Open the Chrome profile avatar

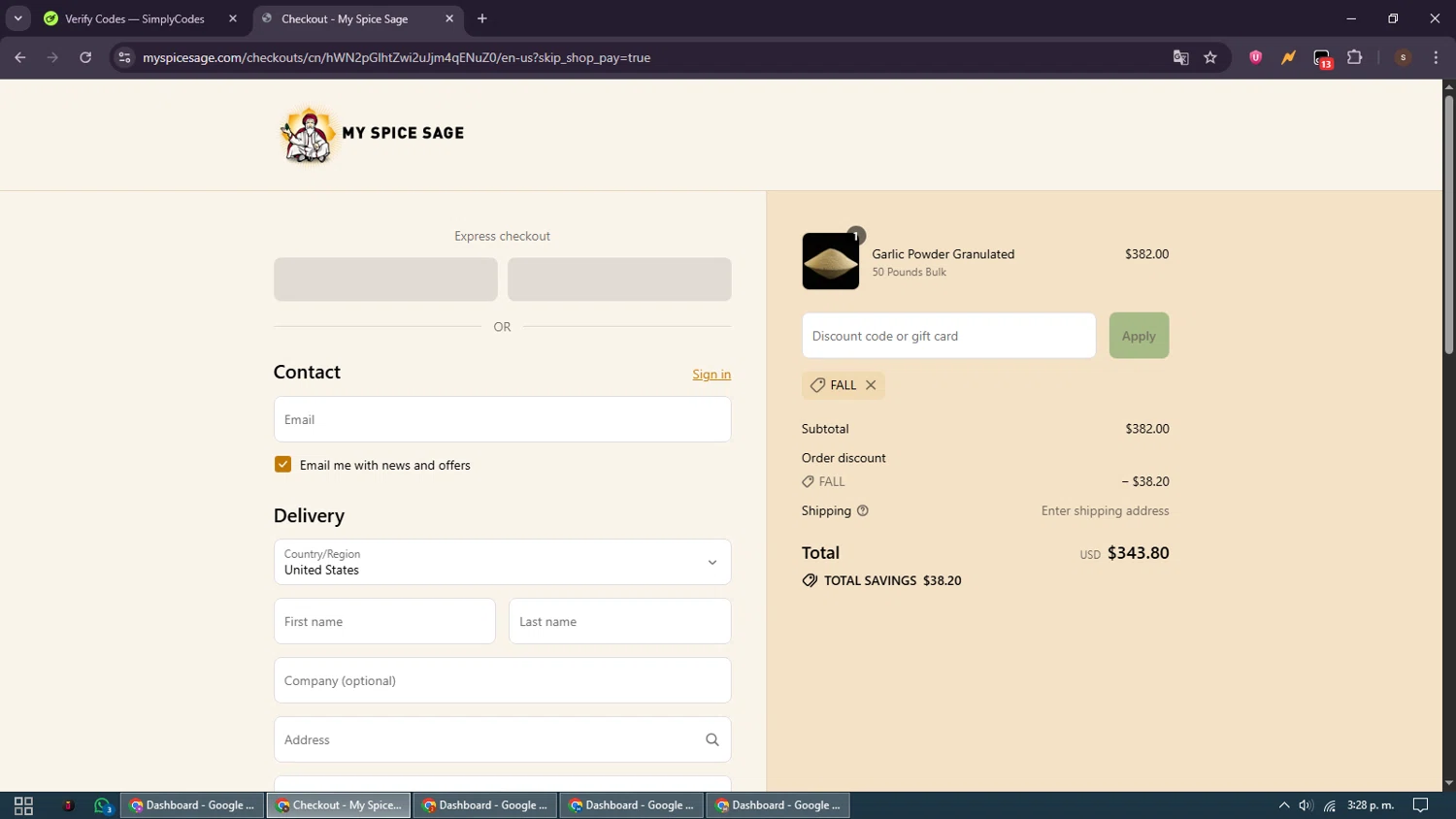click(1403, 57)
